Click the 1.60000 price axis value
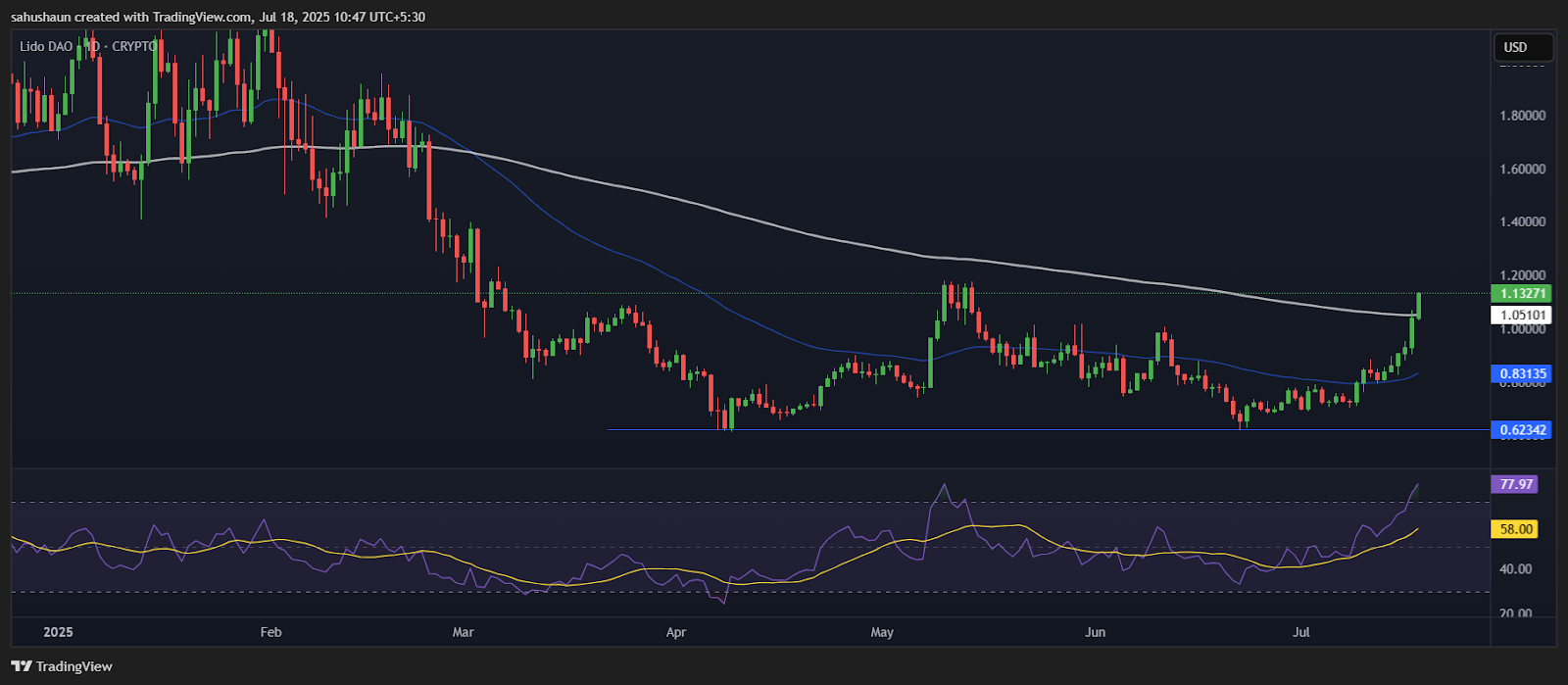 pyautogui.click(x=1522, y=169)
